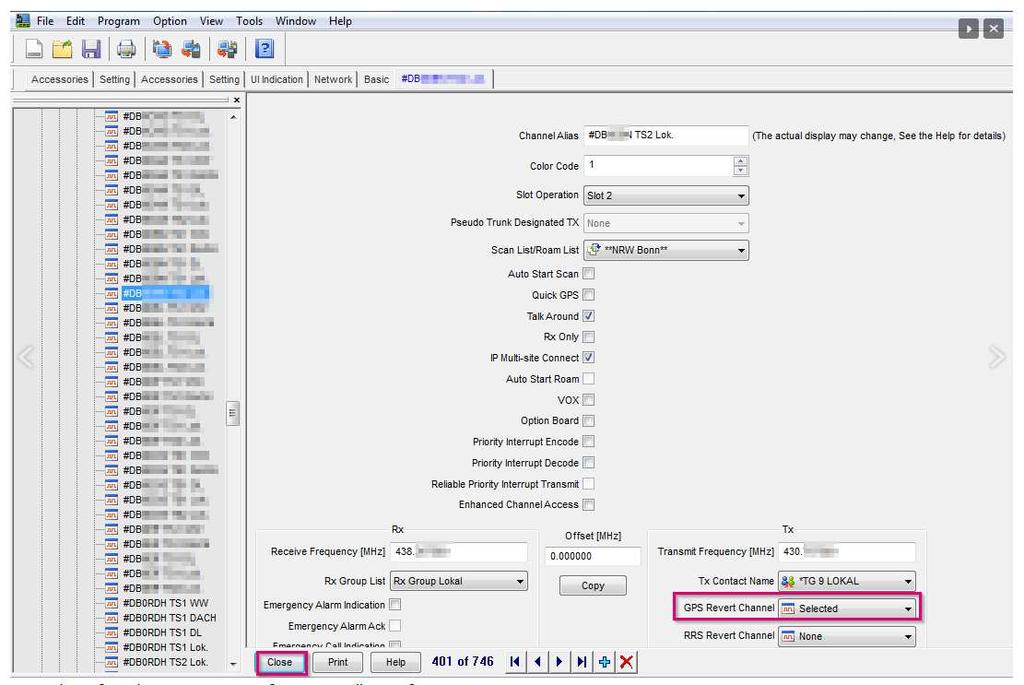Screen dimensions: 1024x685
Task: Click the Print button at bottom
Action: [x=338, y=662]
